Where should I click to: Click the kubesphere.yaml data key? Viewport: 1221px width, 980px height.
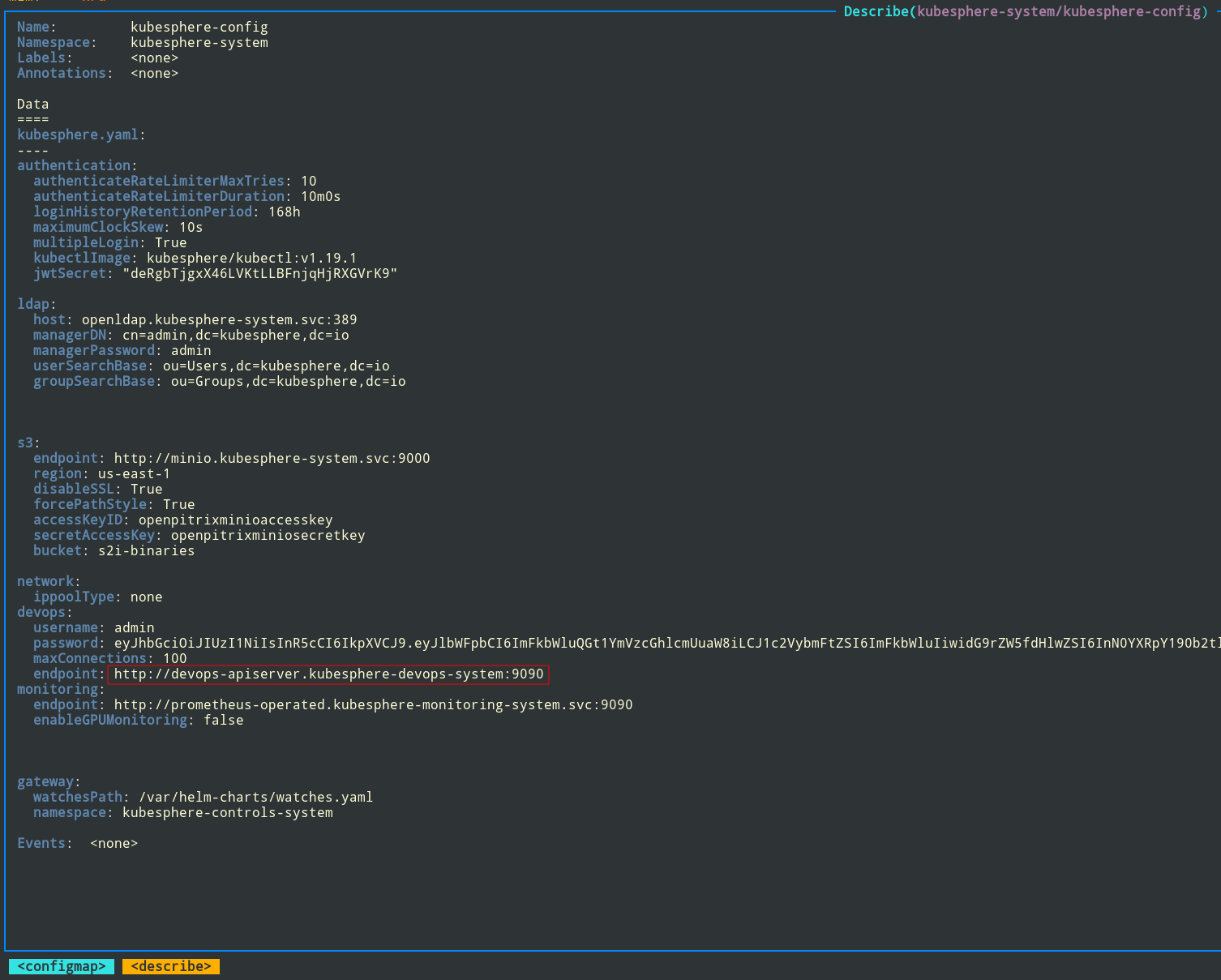[78, 135]
